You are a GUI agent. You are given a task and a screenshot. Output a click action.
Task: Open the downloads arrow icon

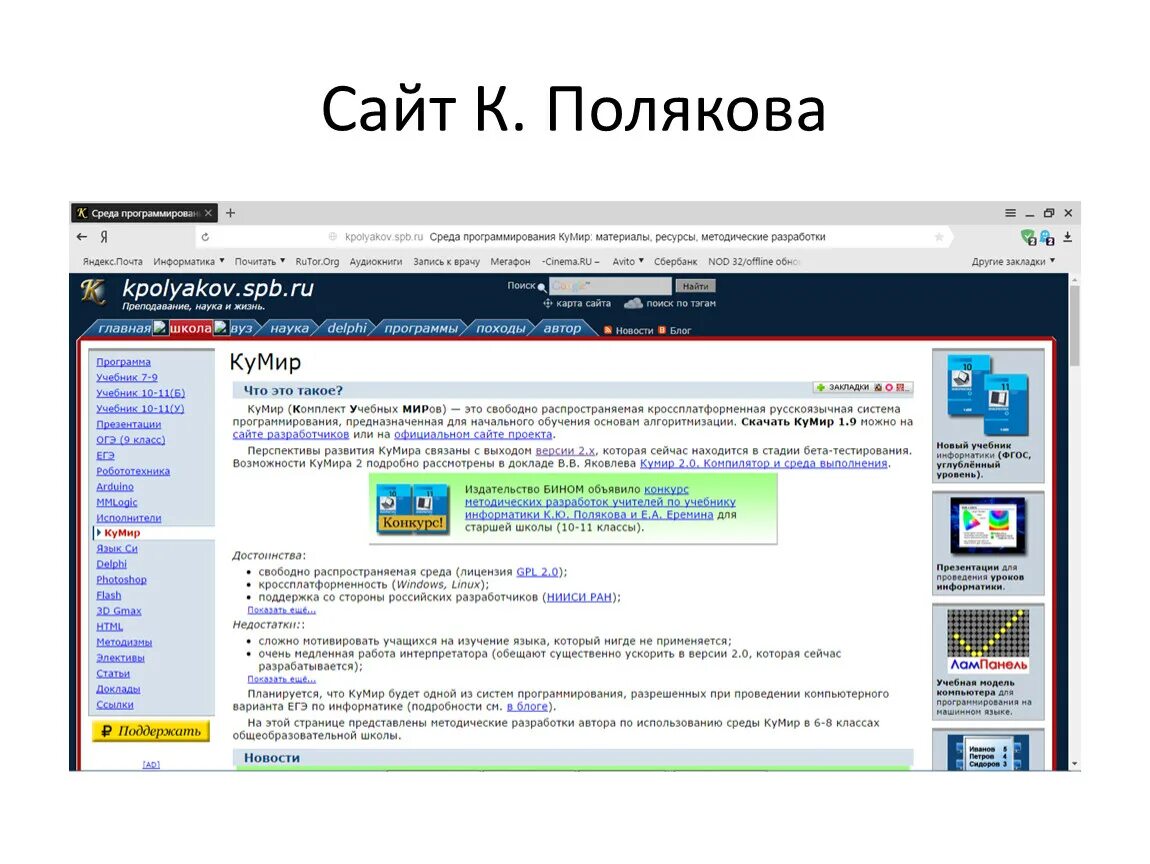(x=1067, y=237)
